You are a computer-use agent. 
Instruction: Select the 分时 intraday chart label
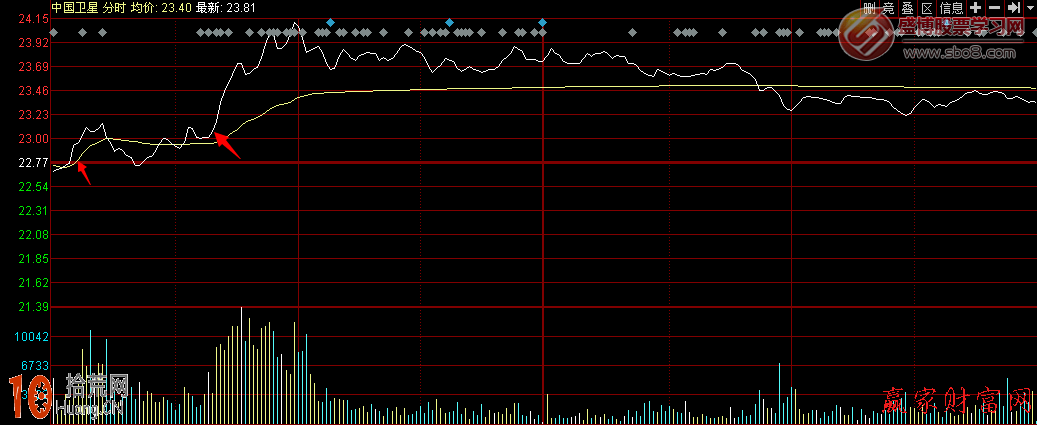[x=114, y=7]
